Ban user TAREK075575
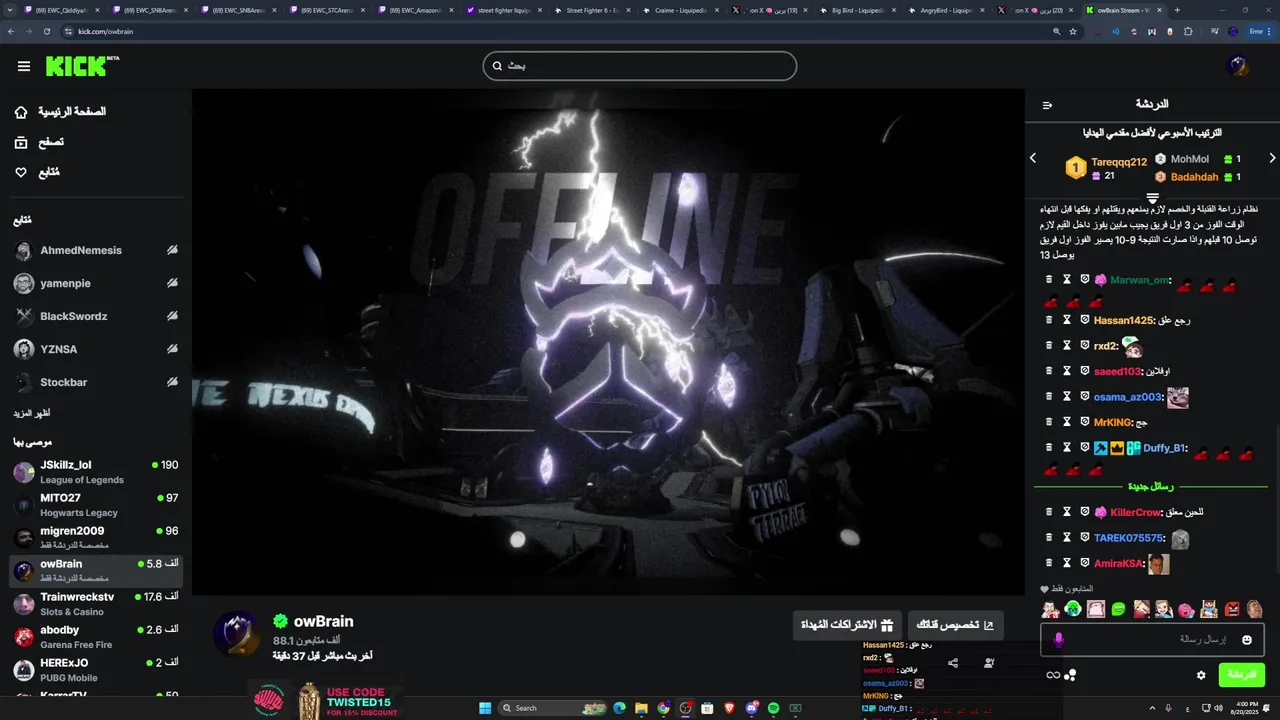This screenshot has width=1280, height=720. (x=1084, y=538)
